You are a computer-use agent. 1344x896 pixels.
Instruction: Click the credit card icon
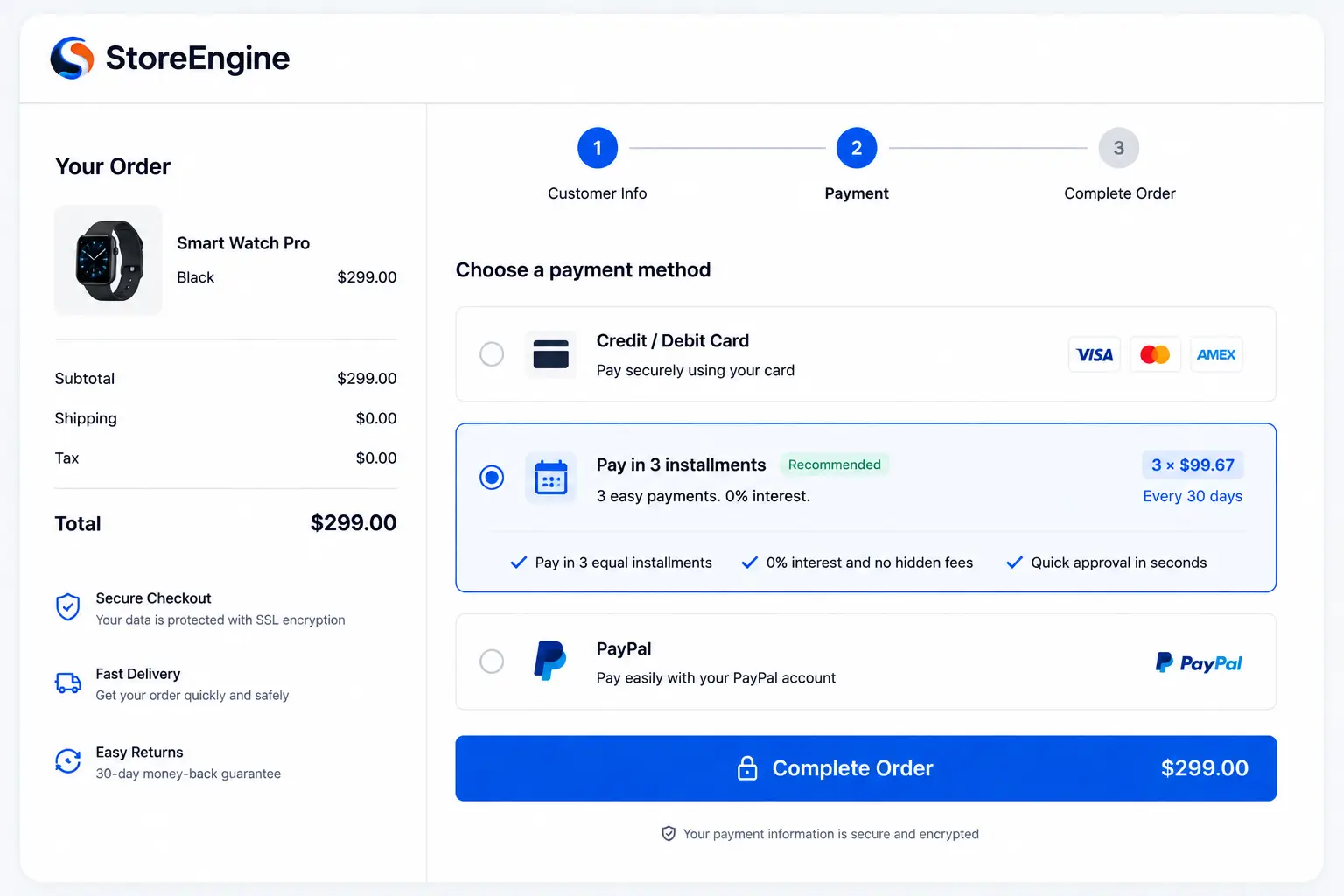pyautogui.click(x=551, y=354)
